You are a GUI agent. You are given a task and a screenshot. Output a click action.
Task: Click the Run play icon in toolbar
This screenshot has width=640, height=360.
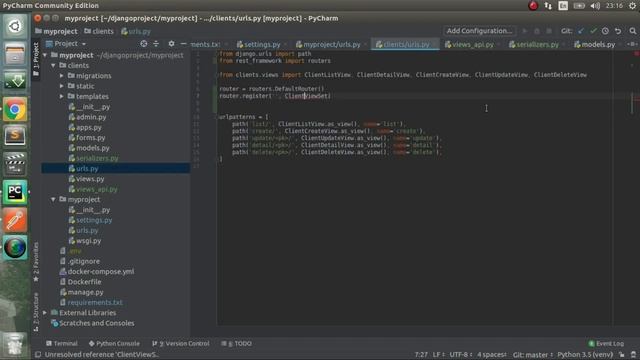pos(525,31)
